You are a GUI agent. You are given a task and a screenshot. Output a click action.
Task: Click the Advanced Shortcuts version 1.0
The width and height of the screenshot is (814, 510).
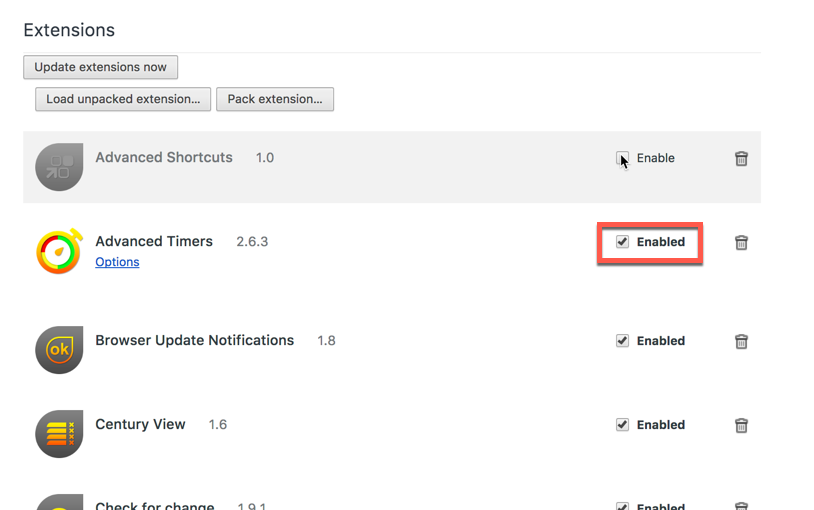265,158
